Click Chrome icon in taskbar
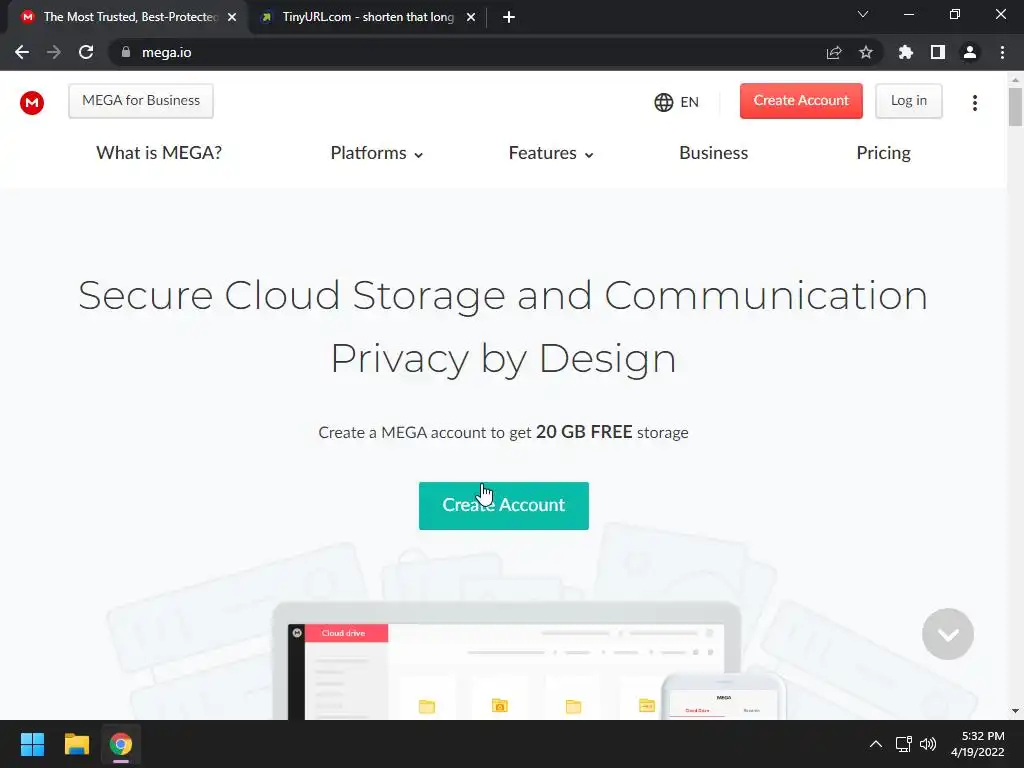Image resolution: width=1024 pixels, height=768 pixels. pos(121,744)
